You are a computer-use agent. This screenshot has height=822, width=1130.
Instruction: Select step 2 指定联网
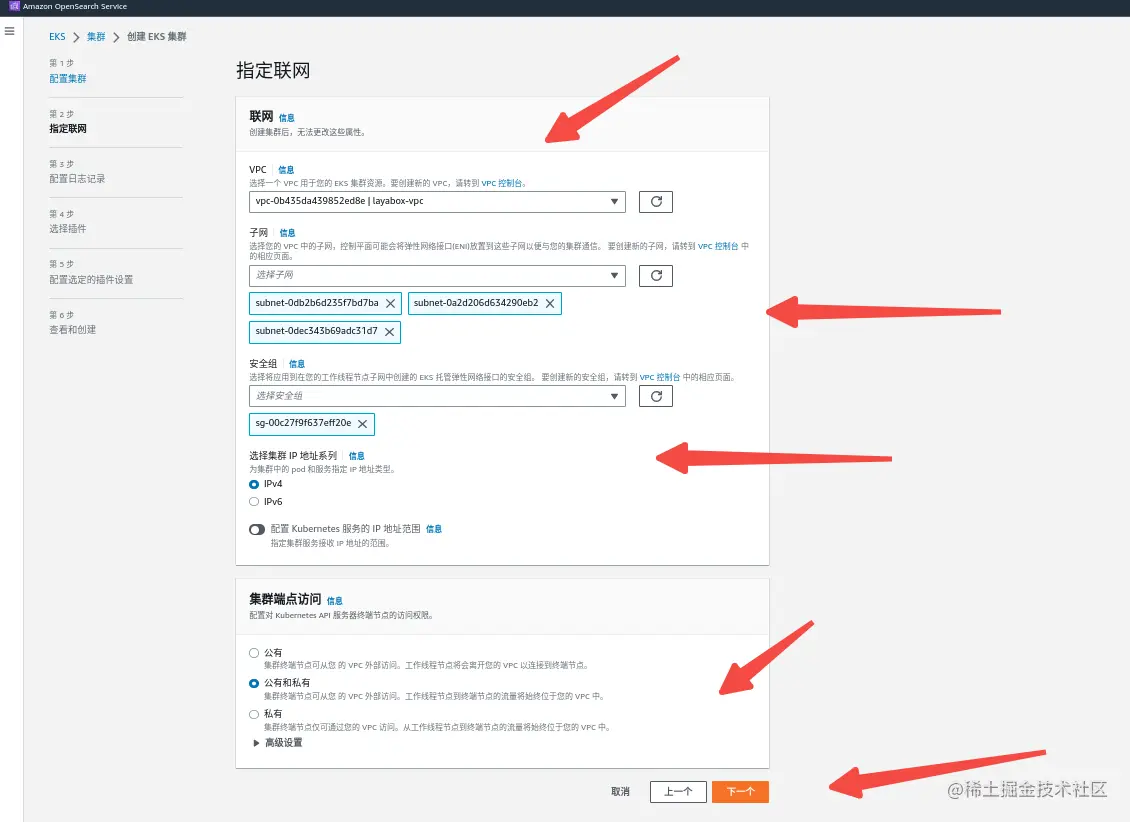pyautogui.click(x=68, y=129)
